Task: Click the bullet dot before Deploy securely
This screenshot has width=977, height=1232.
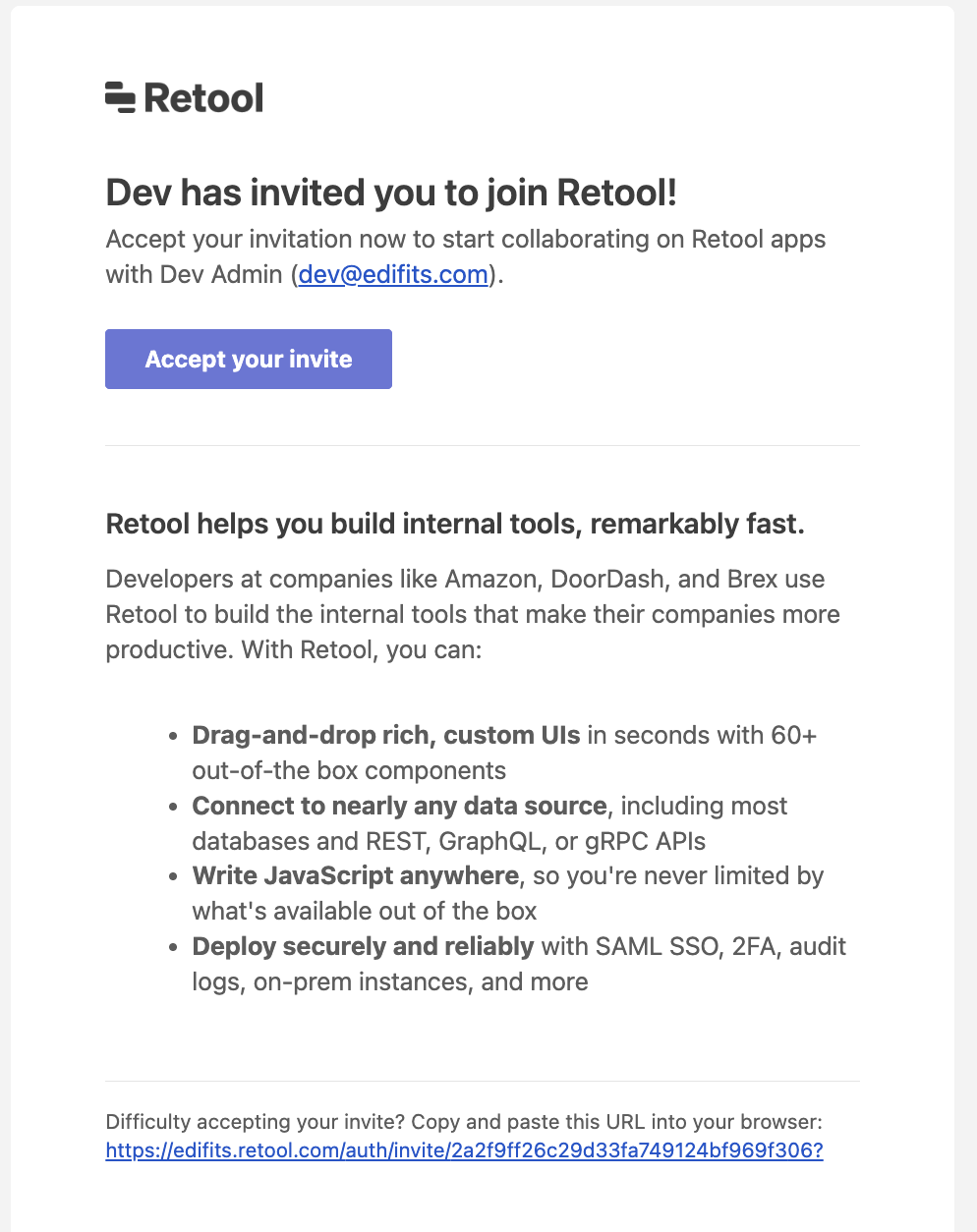Action: tap(173, 947)
